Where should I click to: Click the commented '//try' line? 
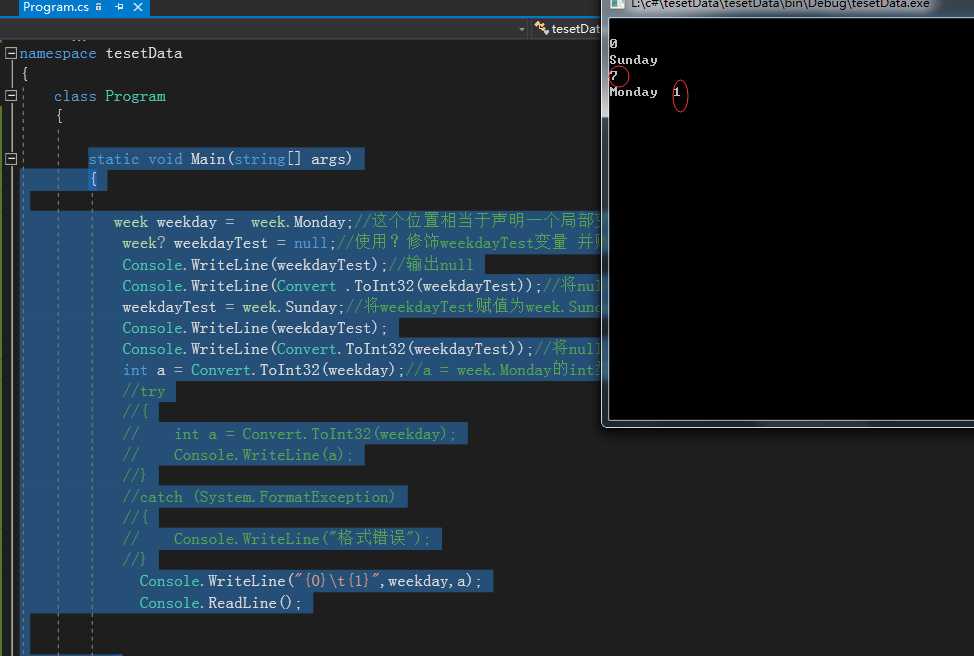coord(144,391)
